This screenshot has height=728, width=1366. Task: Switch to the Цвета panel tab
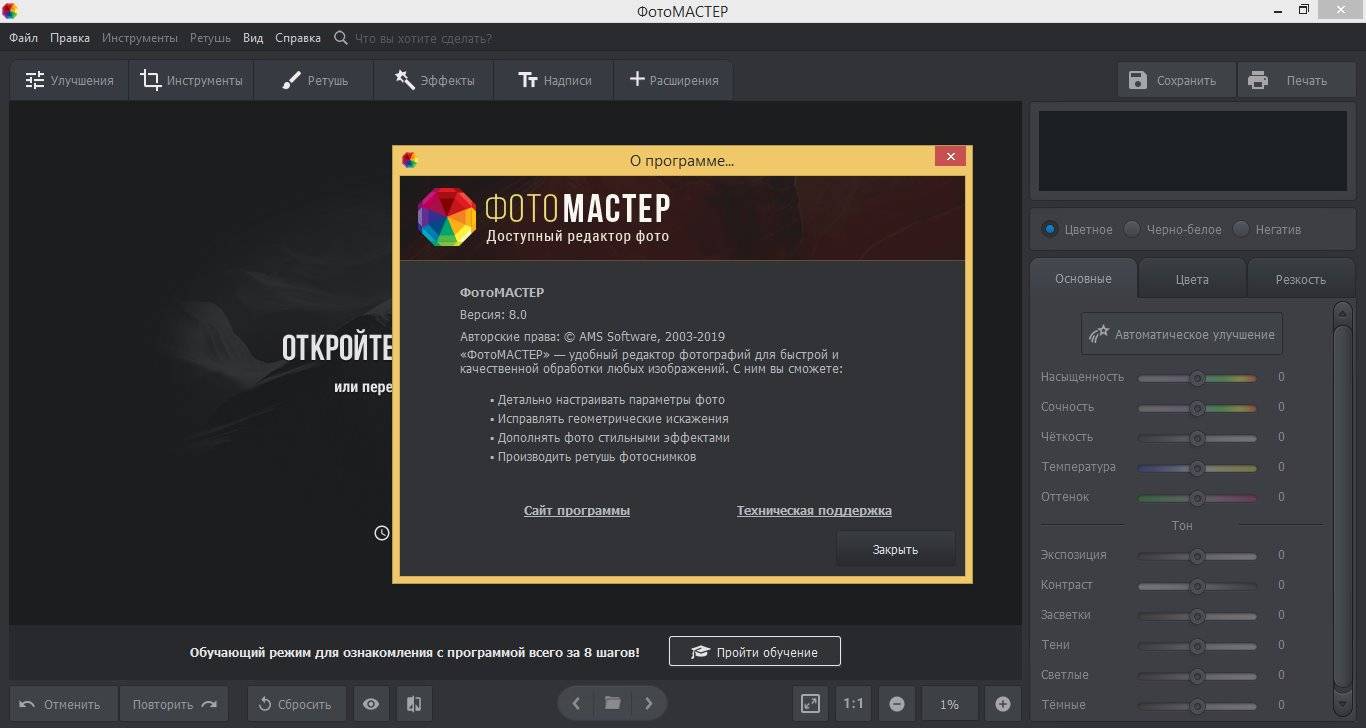[1192, 279]
